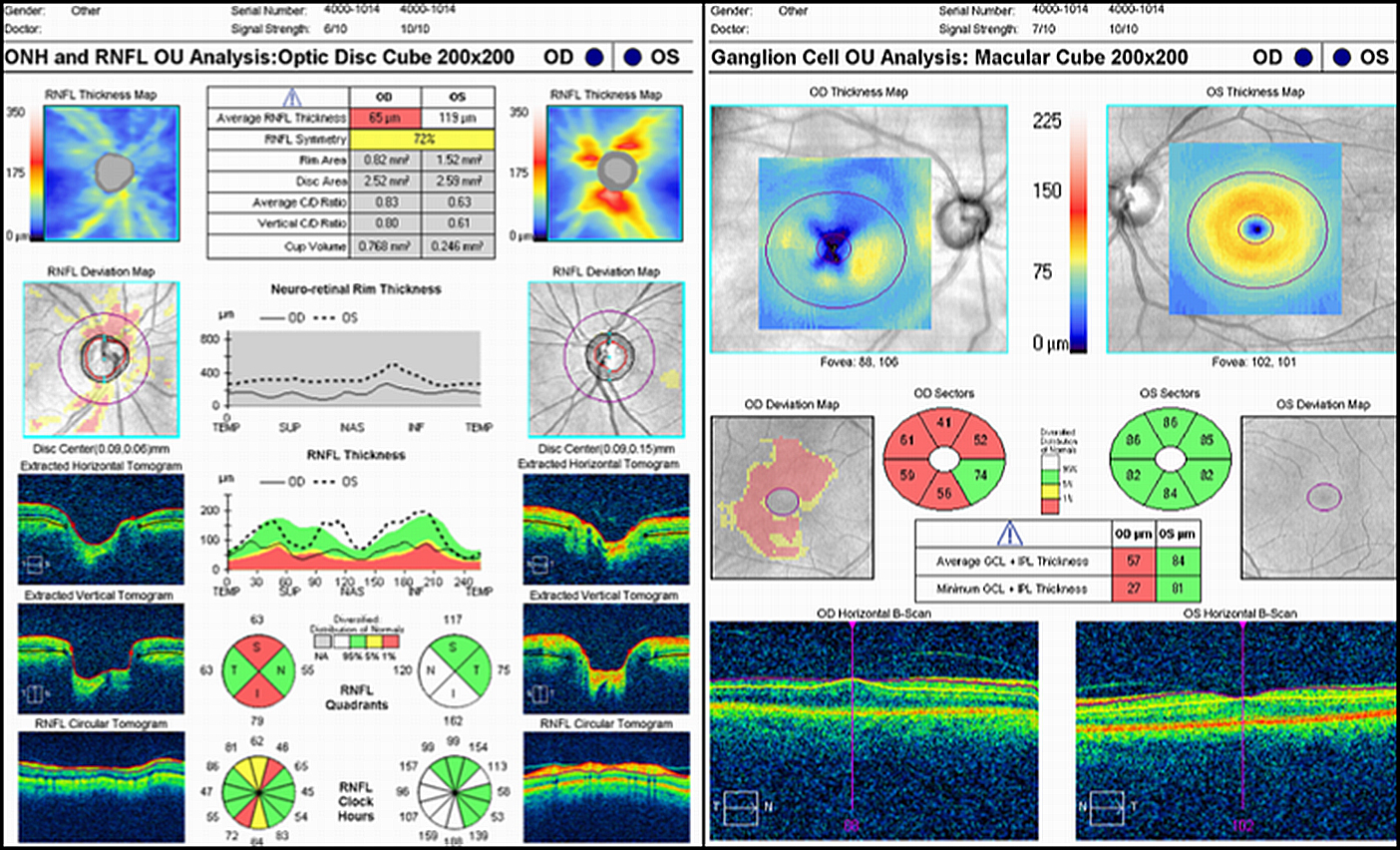The width and height of the screenshot is (1400, 850).
Task: Select the OD RNFL Quadrants pie chart
Action: click(x=257, y=668)
